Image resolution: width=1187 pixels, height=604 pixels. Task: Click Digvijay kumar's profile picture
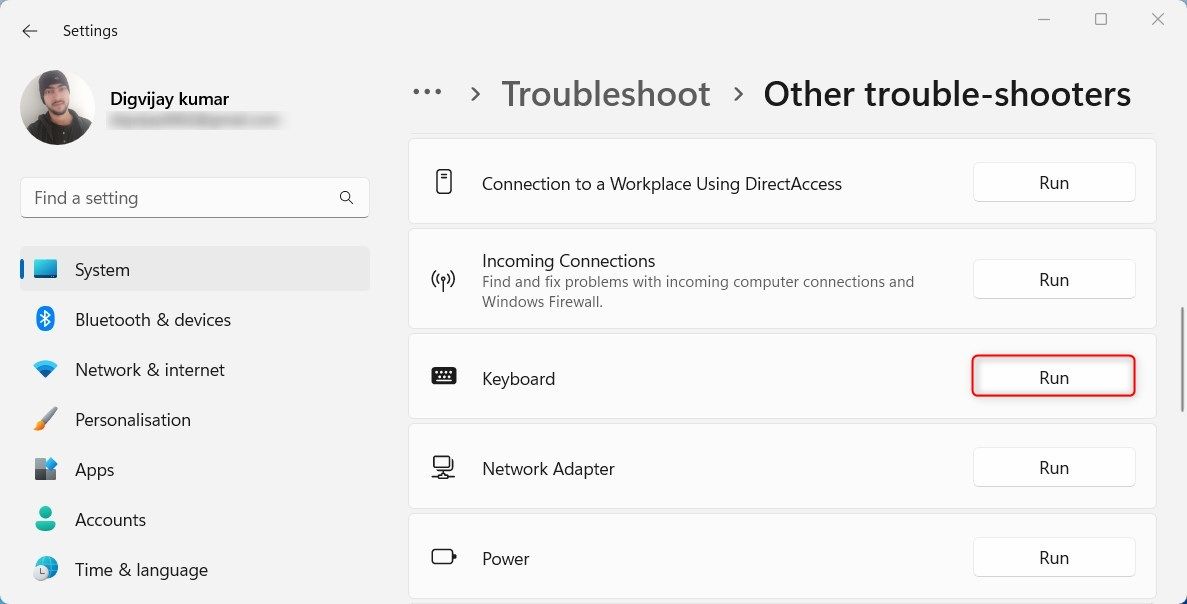(x=57, y=107)
